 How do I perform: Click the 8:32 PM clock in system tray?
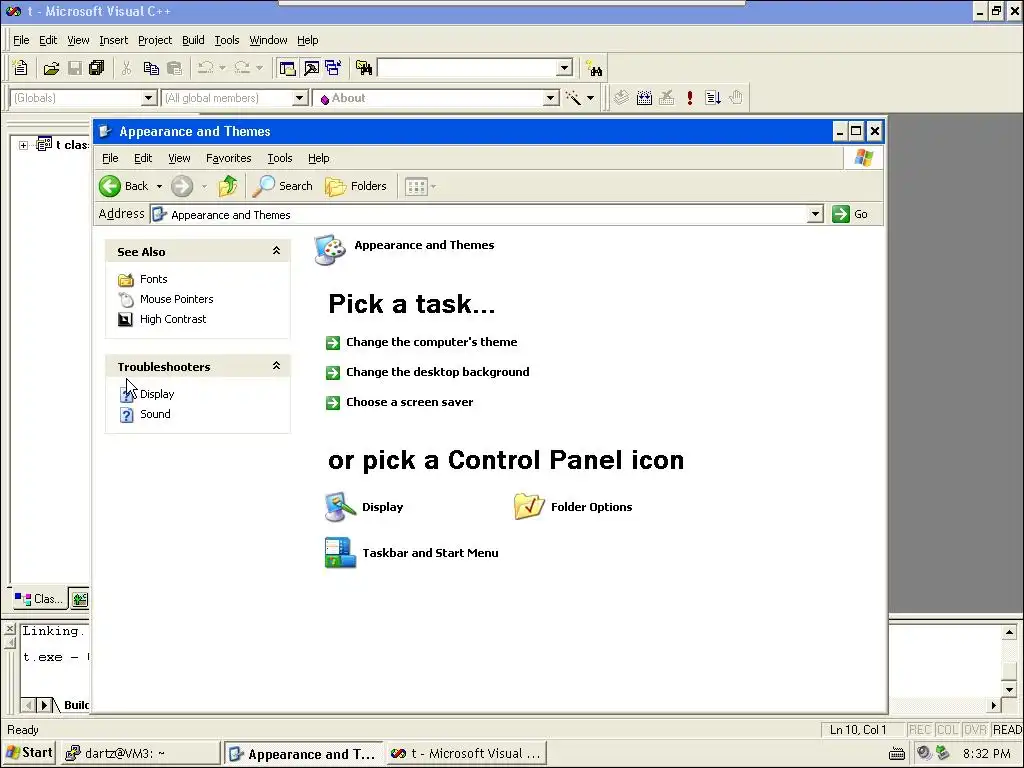(x=986, y=754)
